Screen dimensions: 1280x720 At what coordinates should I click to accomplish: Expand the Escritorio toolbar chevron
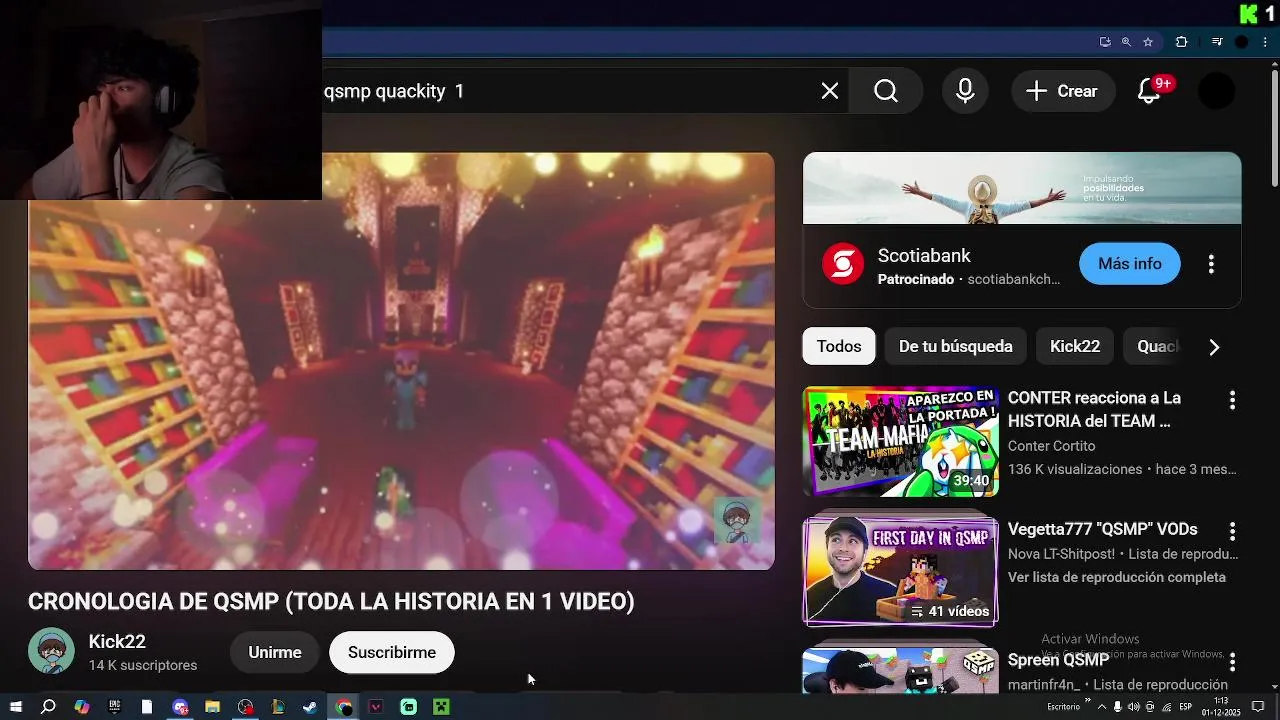[1088, 700]
